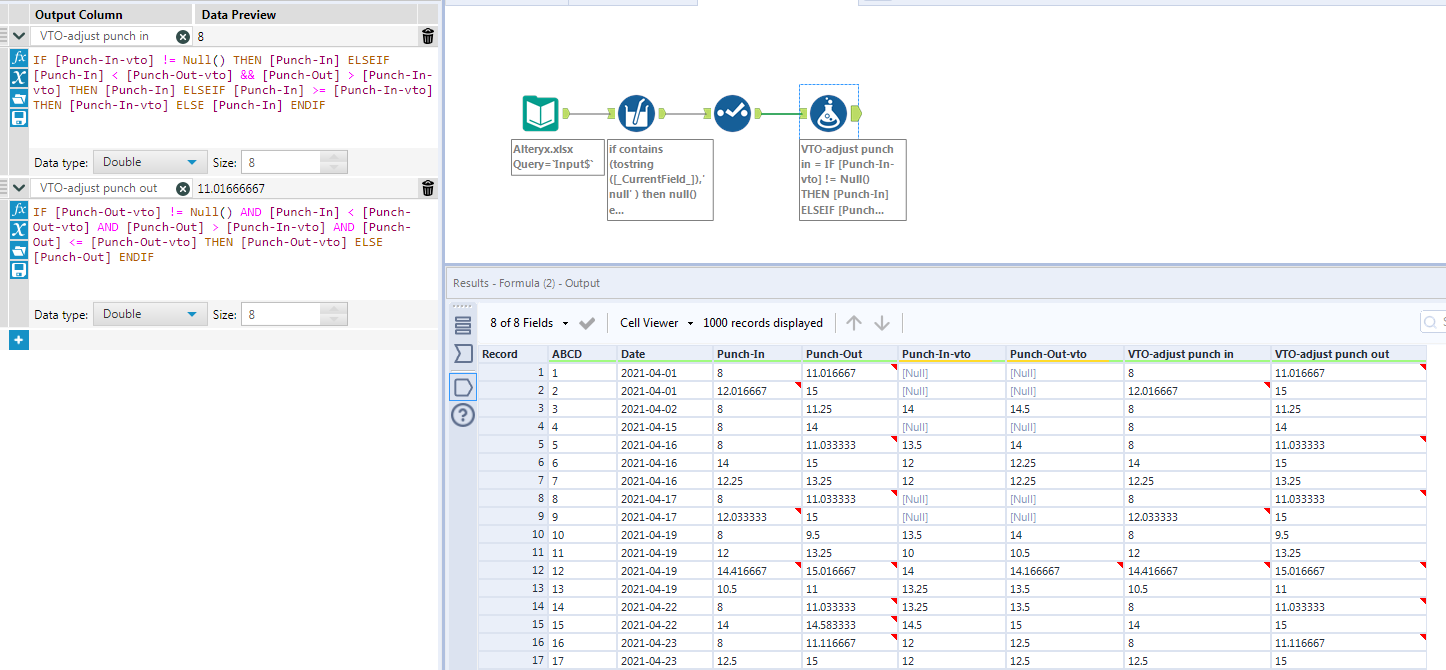
Task: Open the Data type dropdown showing Double
Action: 150,161
